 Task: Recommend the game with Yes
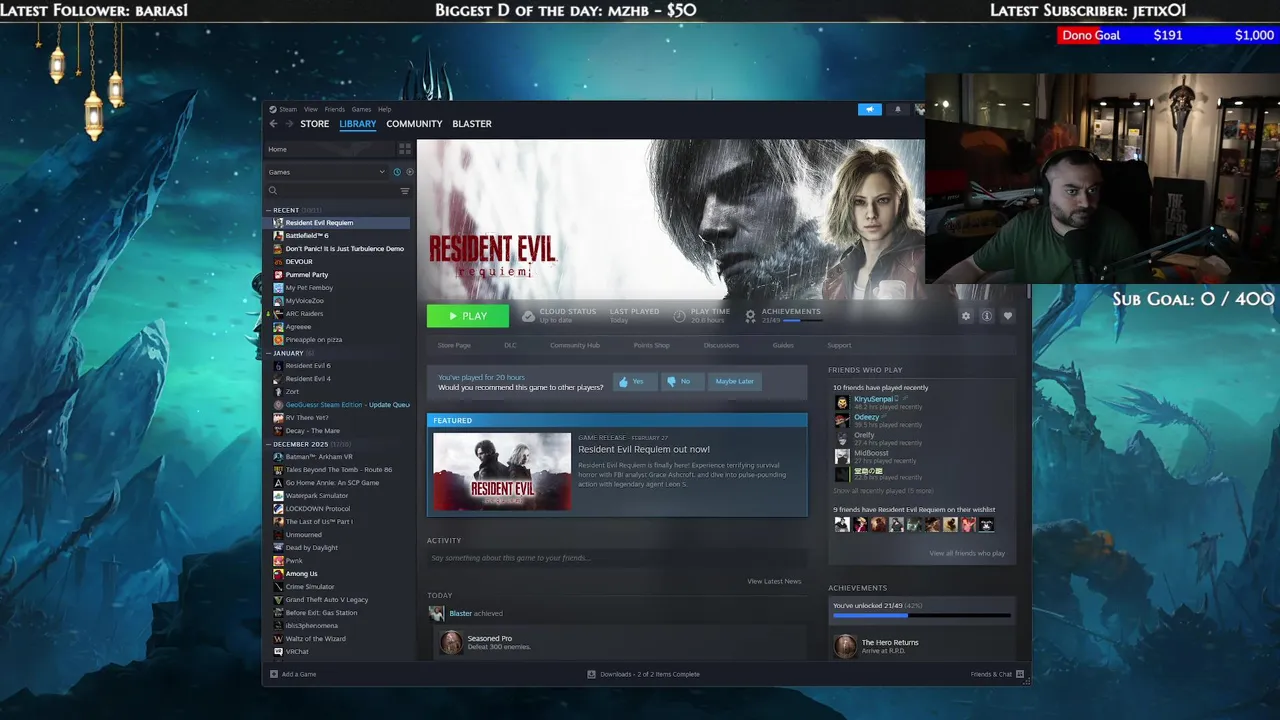coord(634,381)
